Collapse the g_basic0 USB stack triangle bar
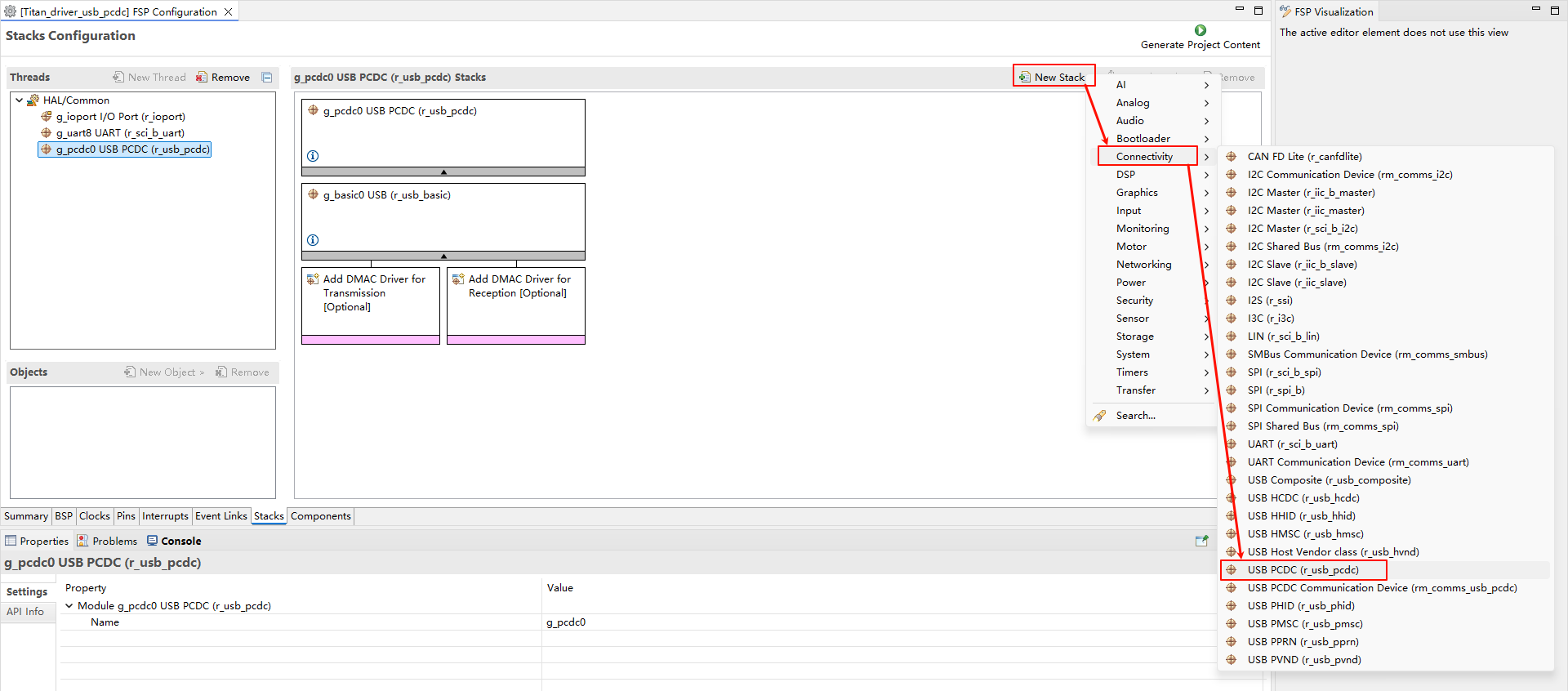 443,256
